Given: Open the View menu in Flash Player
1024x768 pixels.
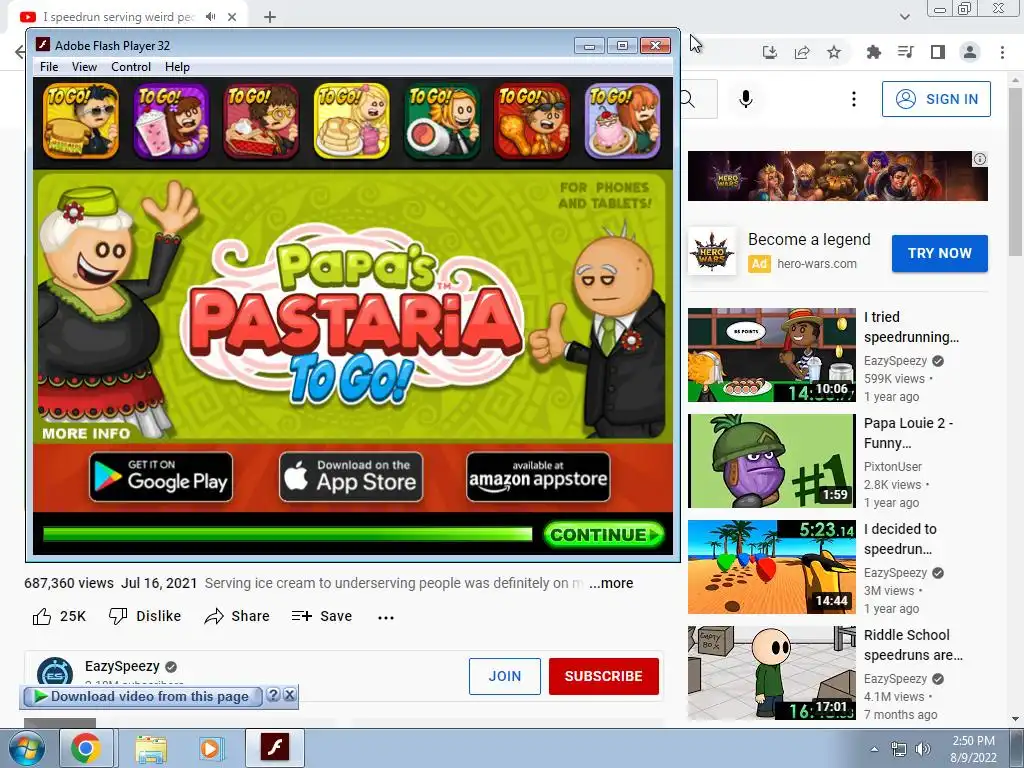Looking at the screenshot, I should coord(84,67).
